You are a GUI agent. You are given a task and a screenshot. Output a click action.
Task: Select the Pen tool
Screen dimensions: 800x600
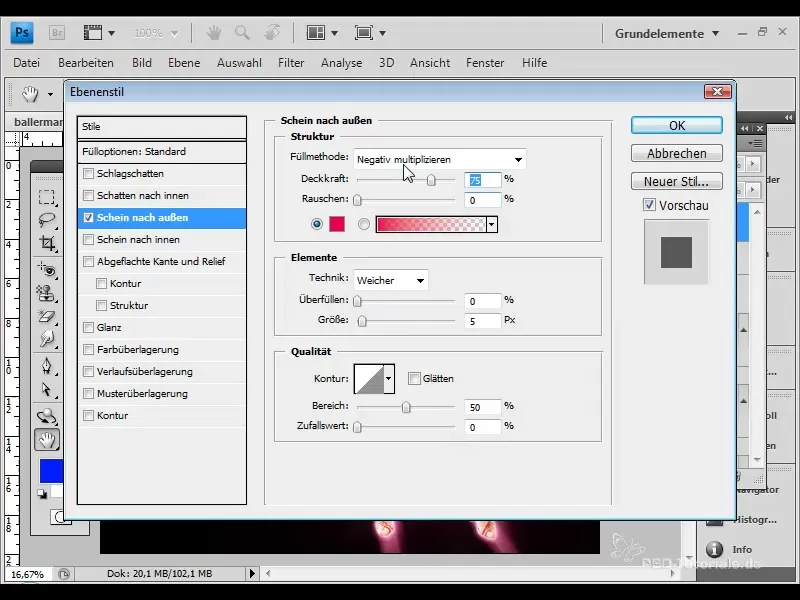pyautogui.click(x=46, y=366)
